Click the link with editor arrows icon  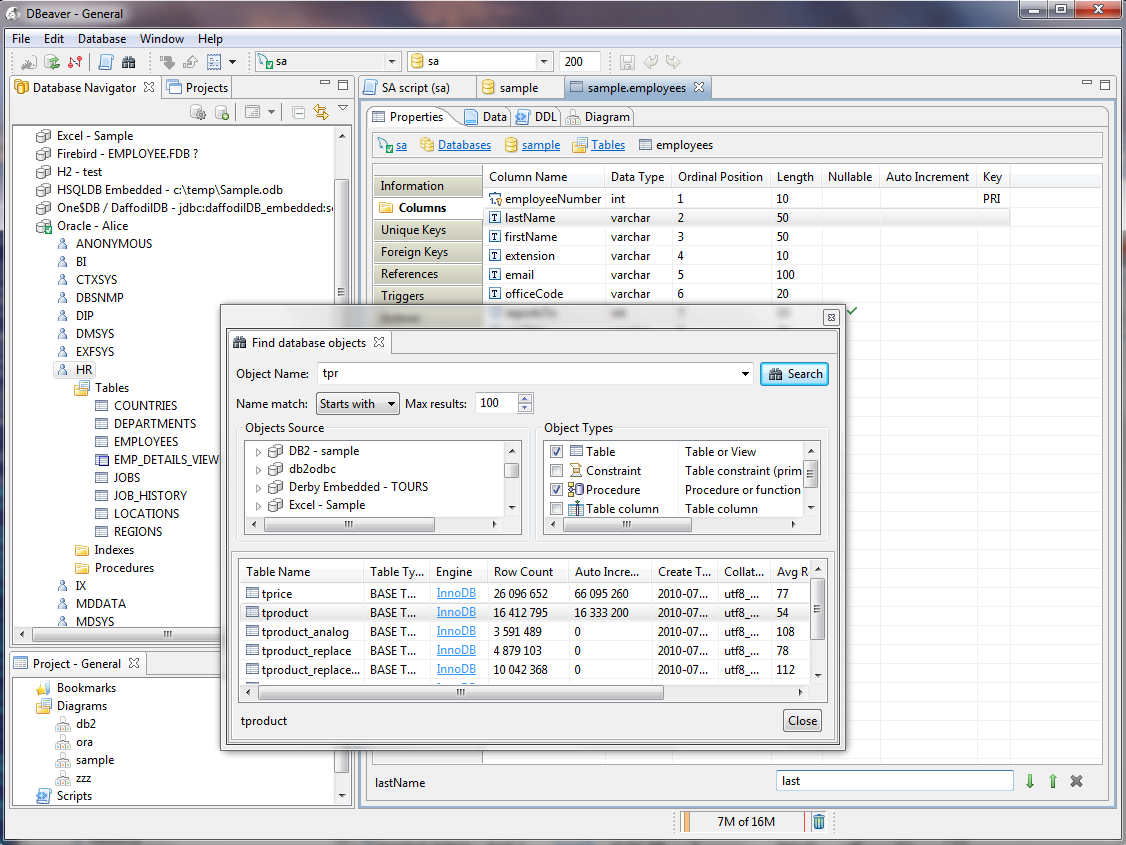(x=321, y=112)
